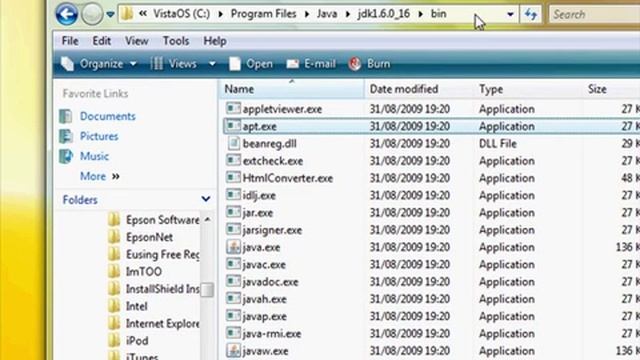Click Burn in the toolbar

tap(369, 64)
